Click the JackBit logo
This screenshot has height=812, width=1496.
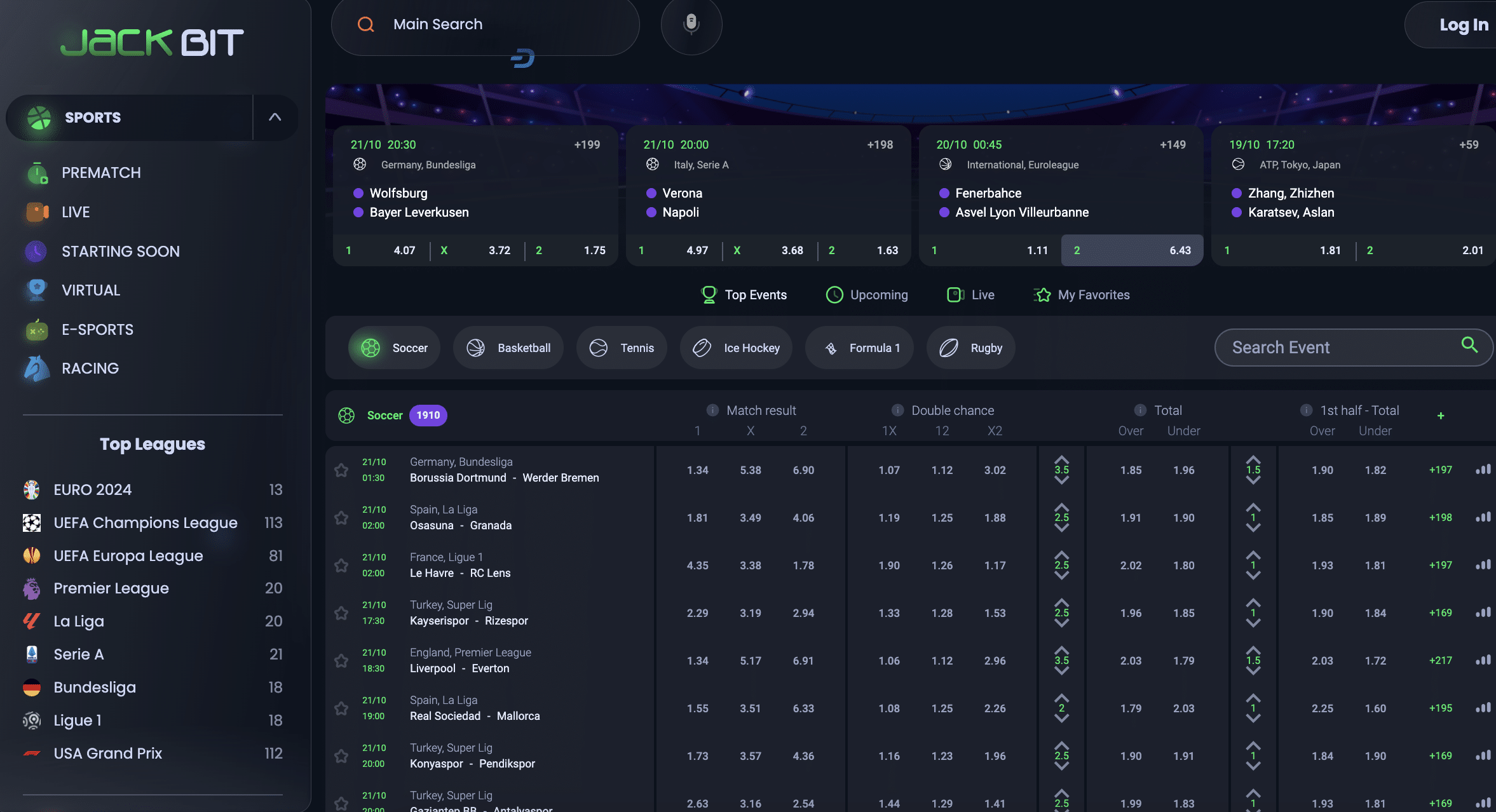[152, 43]
